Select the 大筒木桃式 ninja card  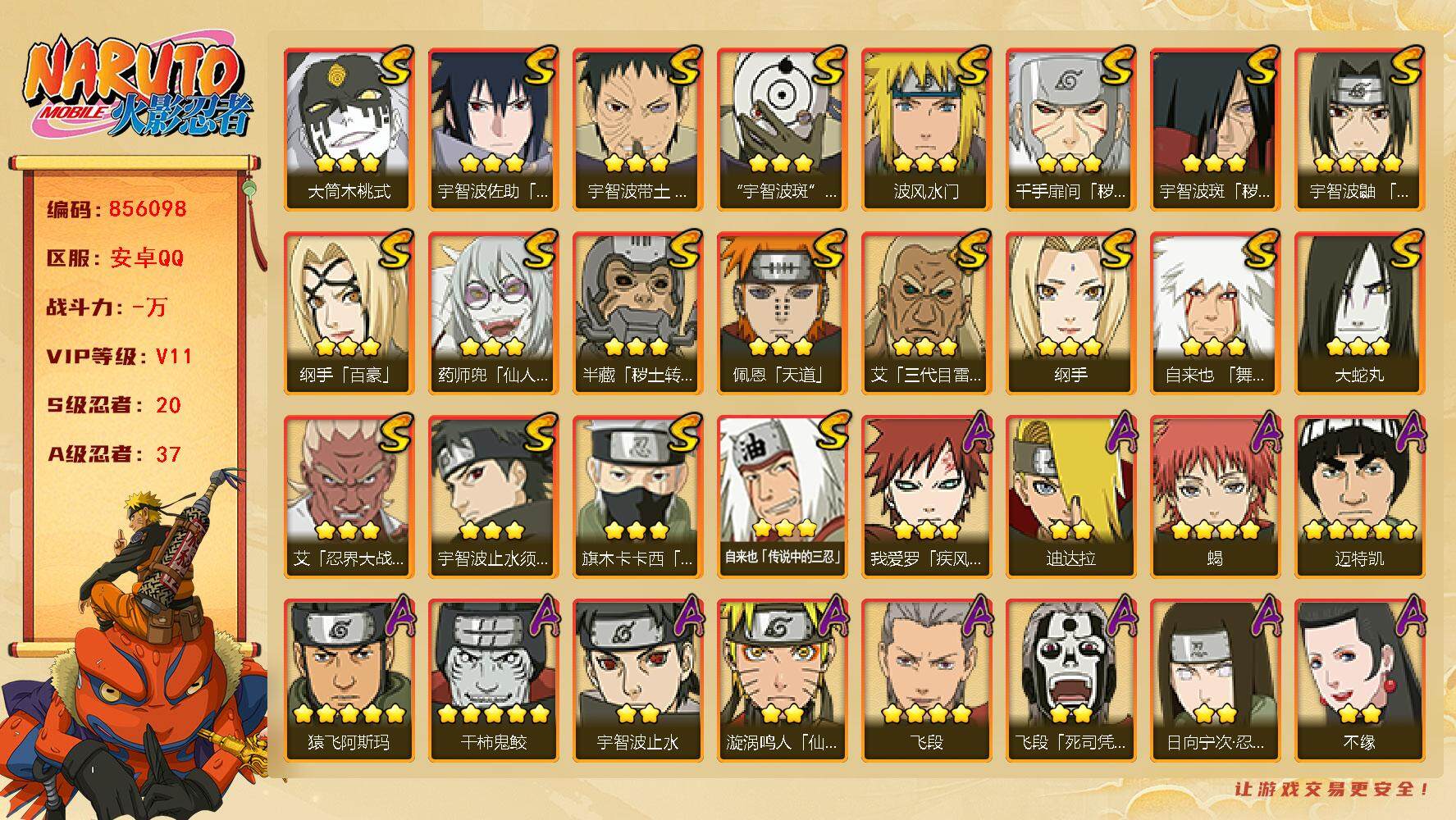[x=349, y=130]
